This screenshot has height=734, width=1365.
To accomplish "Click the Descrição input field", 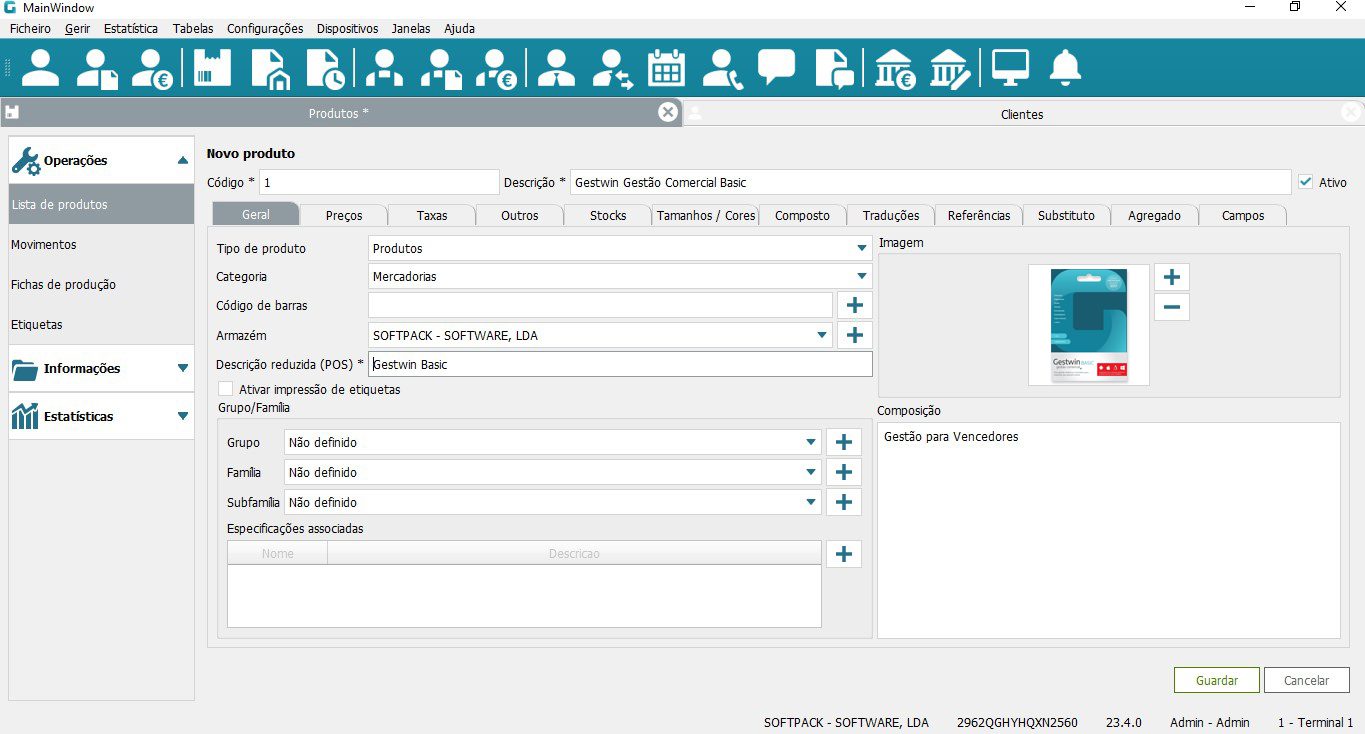I will coord(931,182).
